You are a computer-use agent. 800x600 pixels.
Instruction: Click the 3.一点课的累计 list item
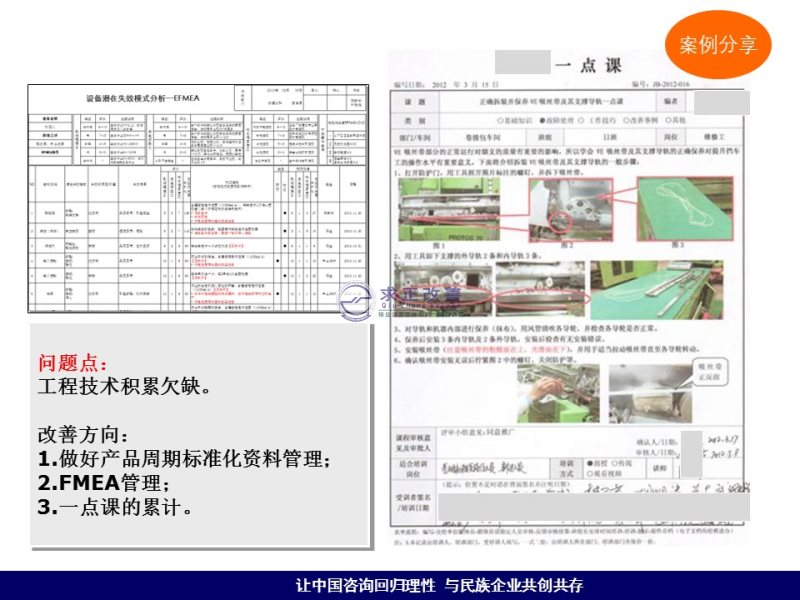(115, 507)
